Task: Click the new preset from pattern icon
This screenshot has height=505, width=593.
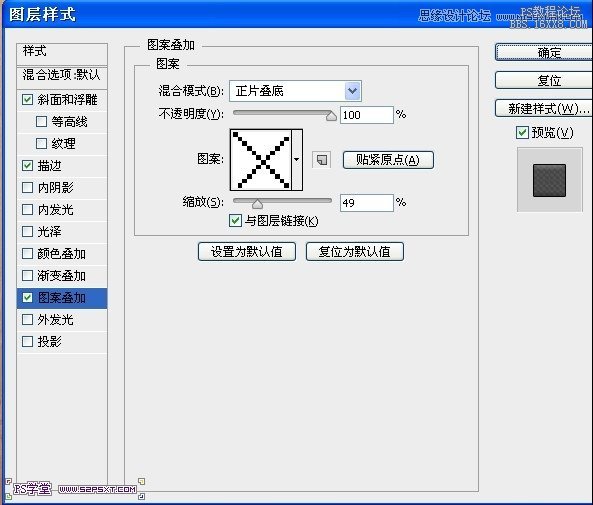Action: (x=321, y=160)
